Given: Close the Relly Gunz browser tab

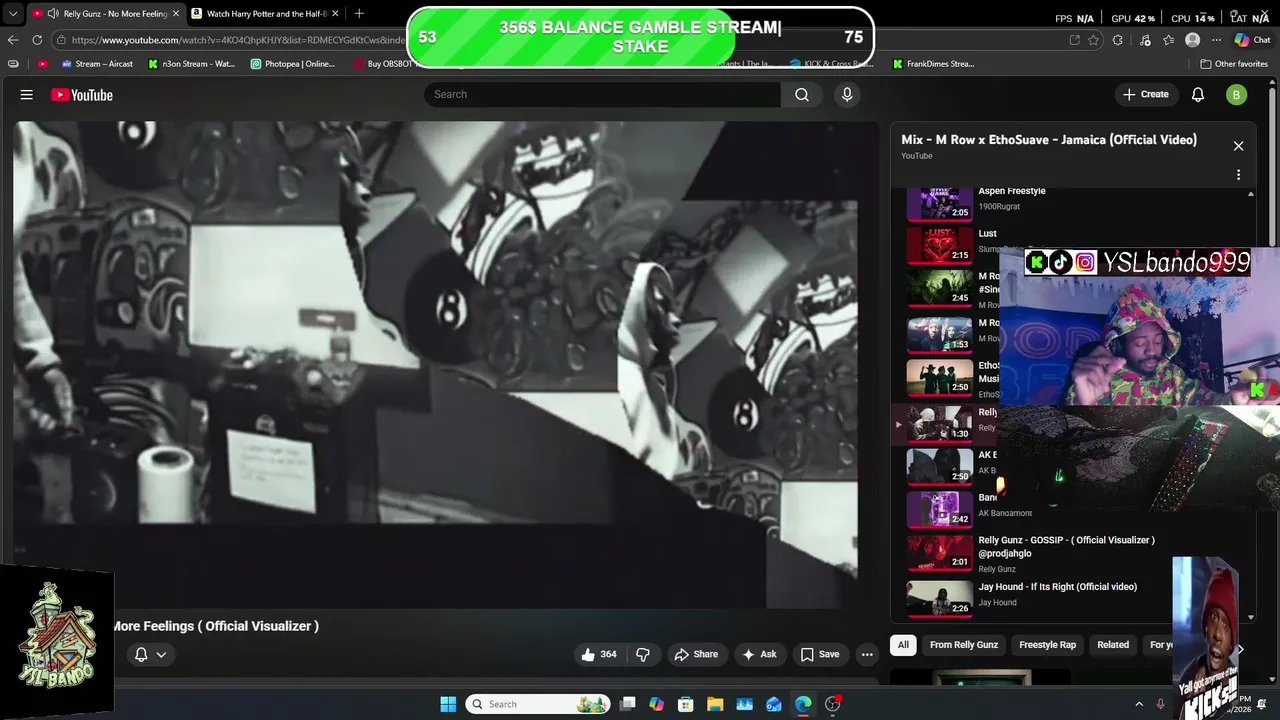Looking at the screenshot, I should [x=175, y=14].
